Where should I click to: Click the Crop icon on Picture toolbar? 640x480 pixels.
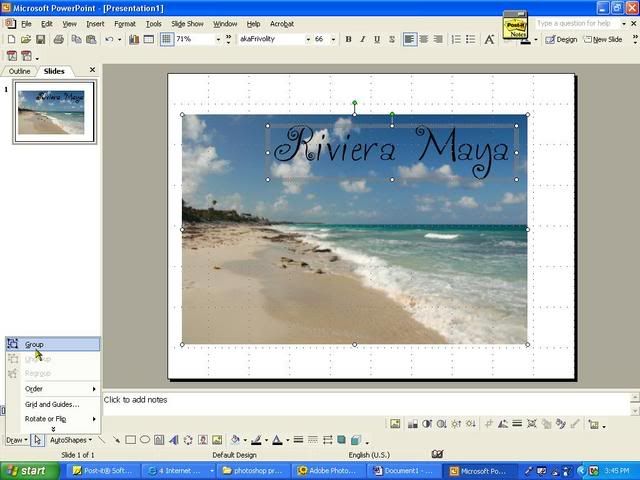pos(489,424)
